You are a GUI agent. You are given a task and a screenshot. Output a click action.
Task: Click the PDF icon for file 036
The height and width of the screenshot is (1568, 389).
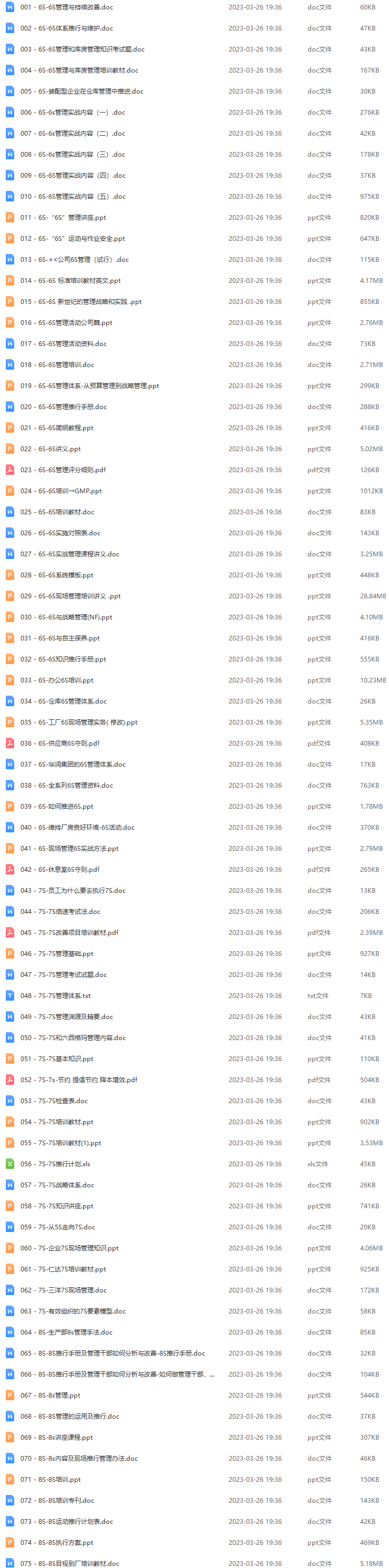(10, 743)
